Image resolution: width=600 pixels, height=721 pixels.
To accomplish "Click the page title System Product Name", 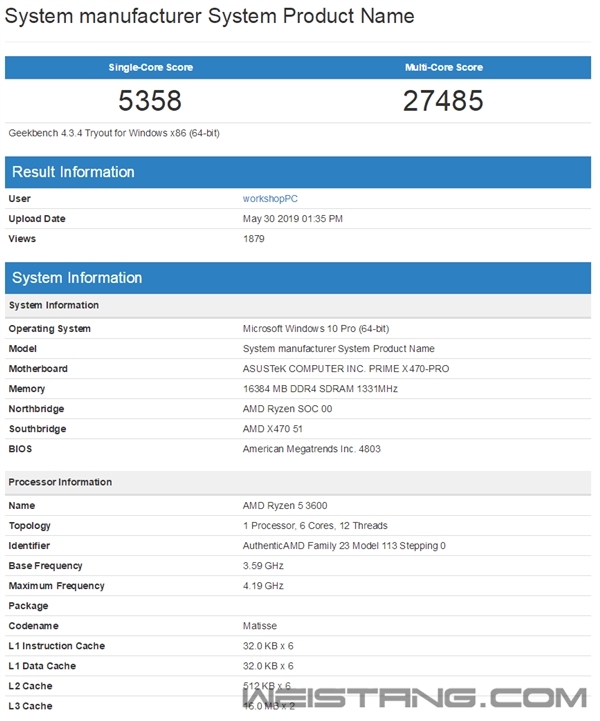I will click(210, 17).
